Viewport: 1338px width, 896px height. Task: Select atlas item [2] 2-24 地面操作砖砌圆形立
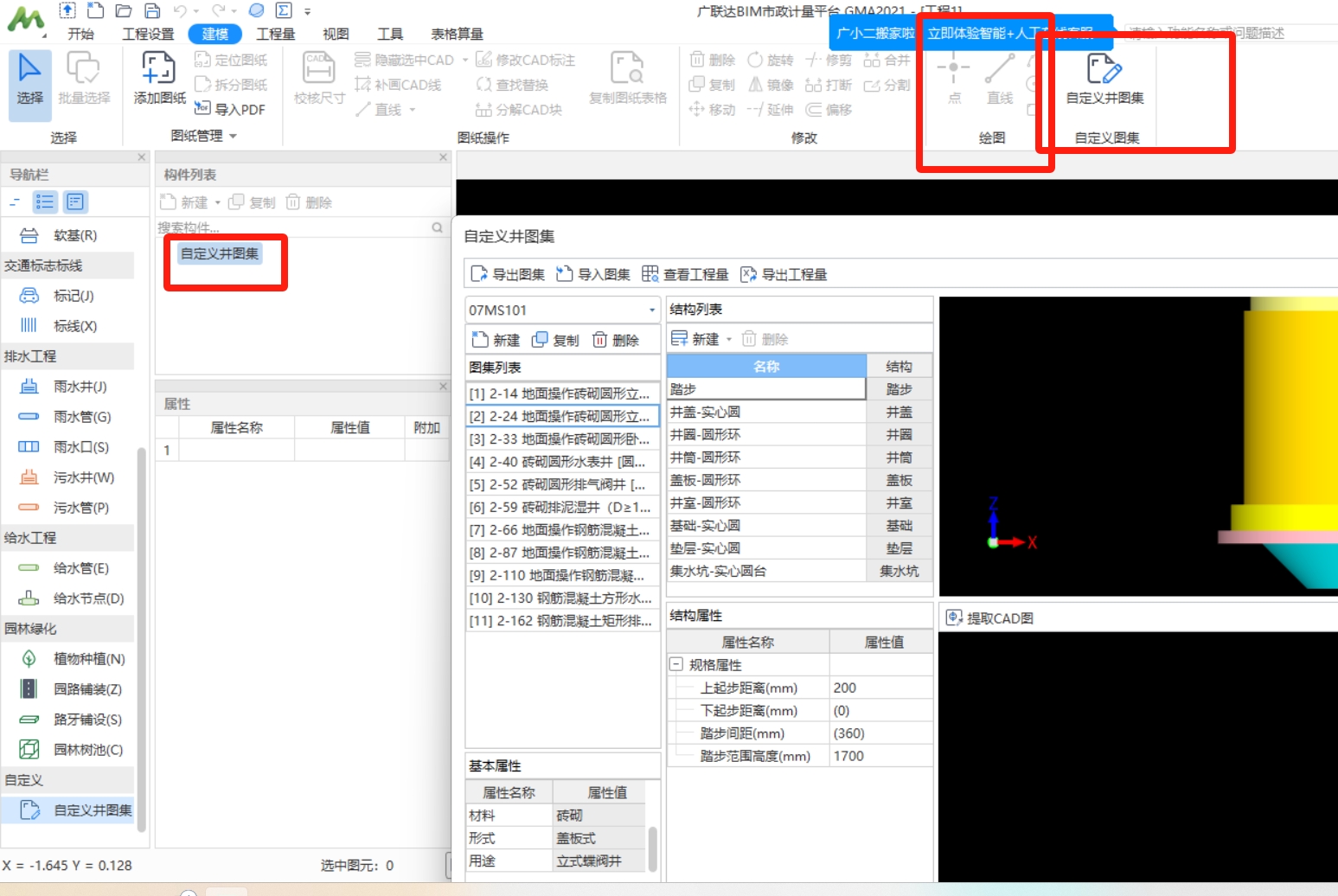(562, 416)
